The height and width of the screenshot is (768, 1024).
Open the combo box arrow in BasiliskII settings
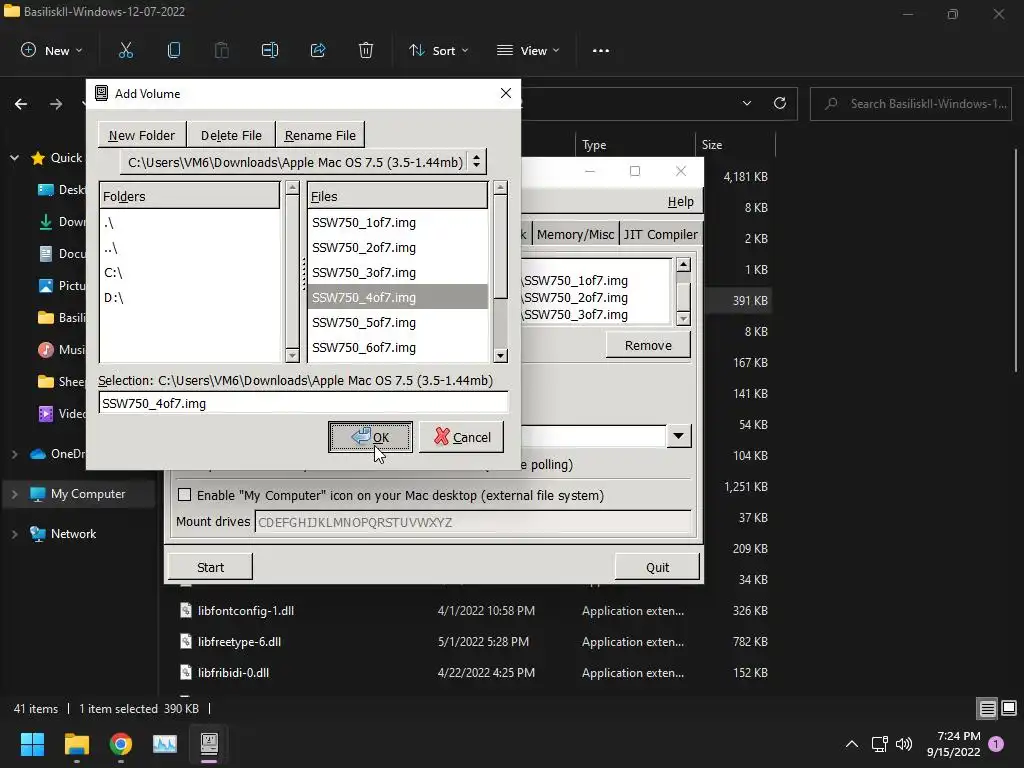point(679,436)
